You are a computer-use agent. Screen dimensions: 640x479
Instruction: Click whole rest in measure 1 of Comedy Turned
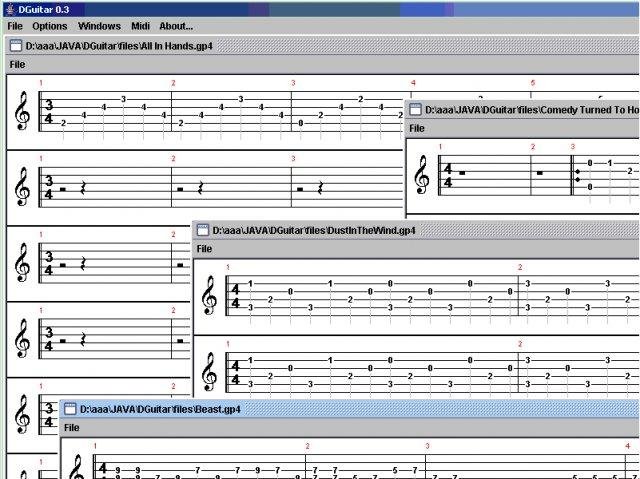(x=462, y=173)
